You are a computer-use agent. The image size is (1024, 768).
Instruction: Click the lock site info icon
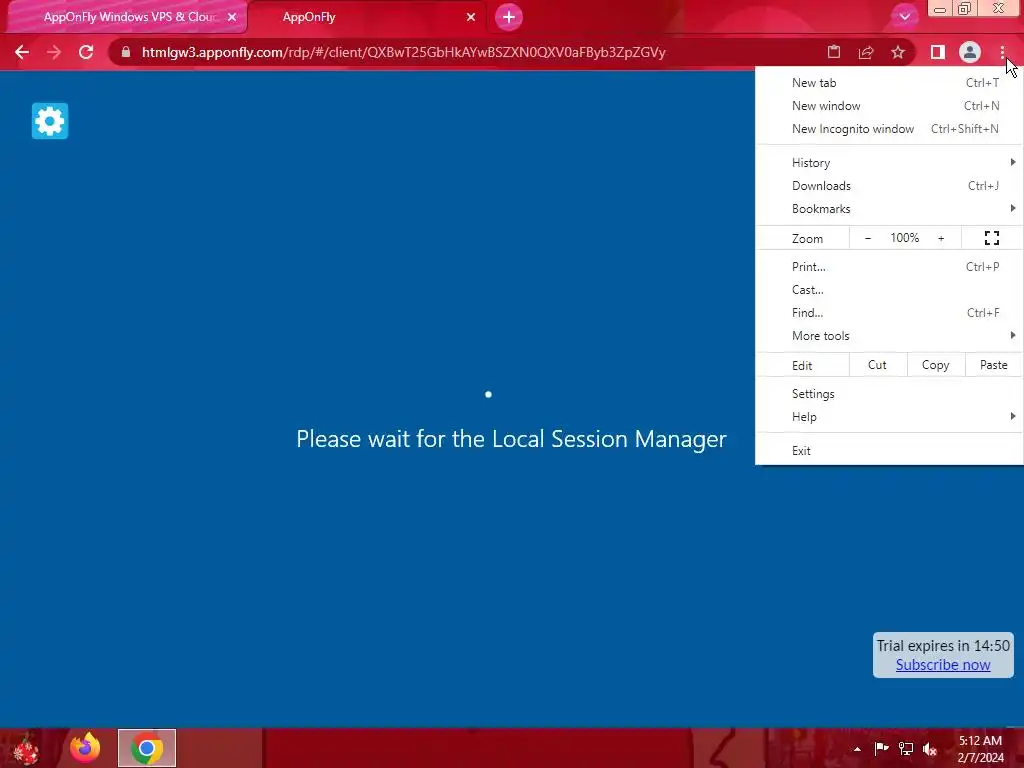(x=125, y=52)
